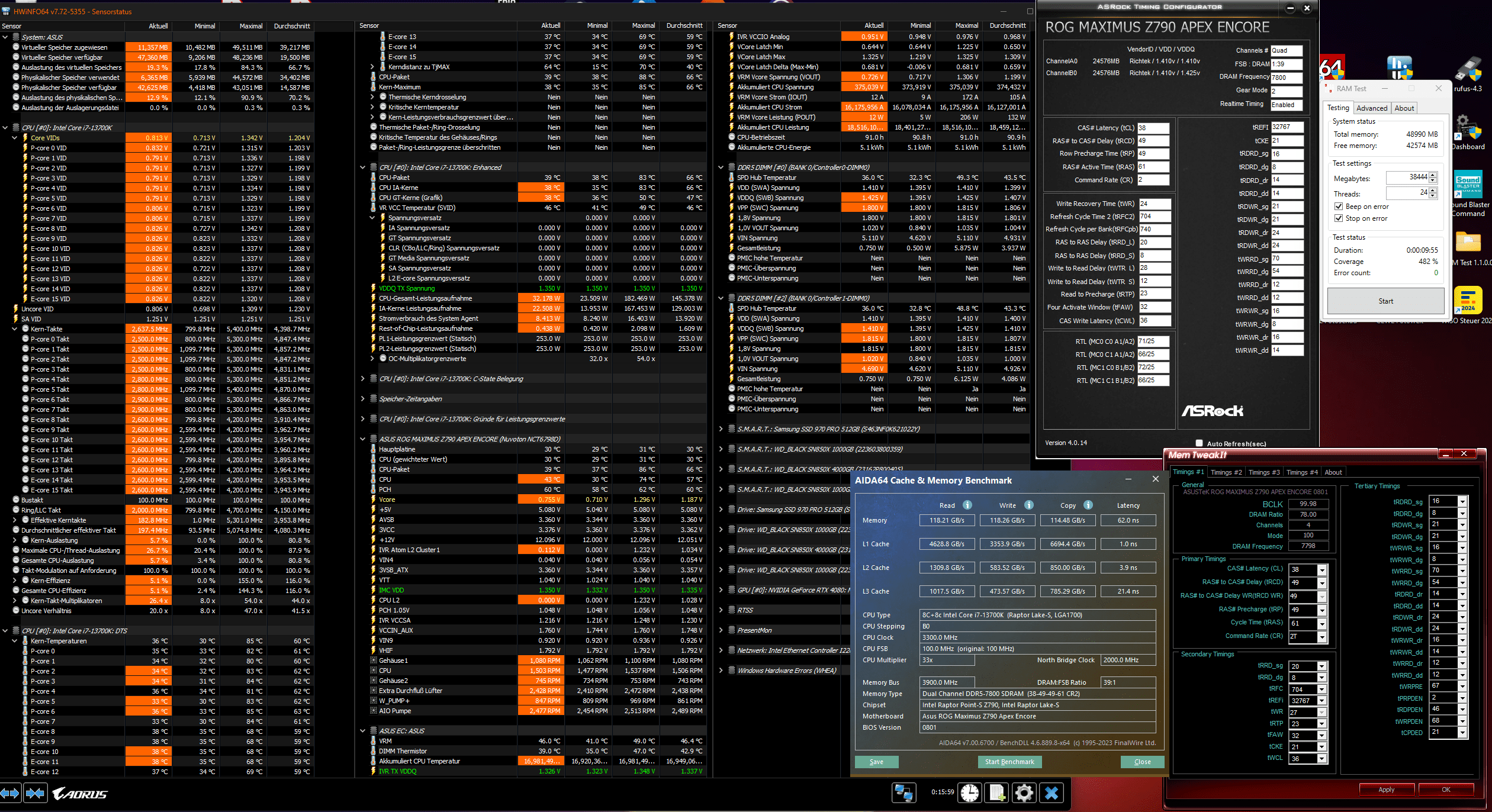Viewport: 1492px width, 812px height.
Task: Toggle Stop on error checkbox in RAM Test
Action: pyautogui.click(x=1339, y=218)
